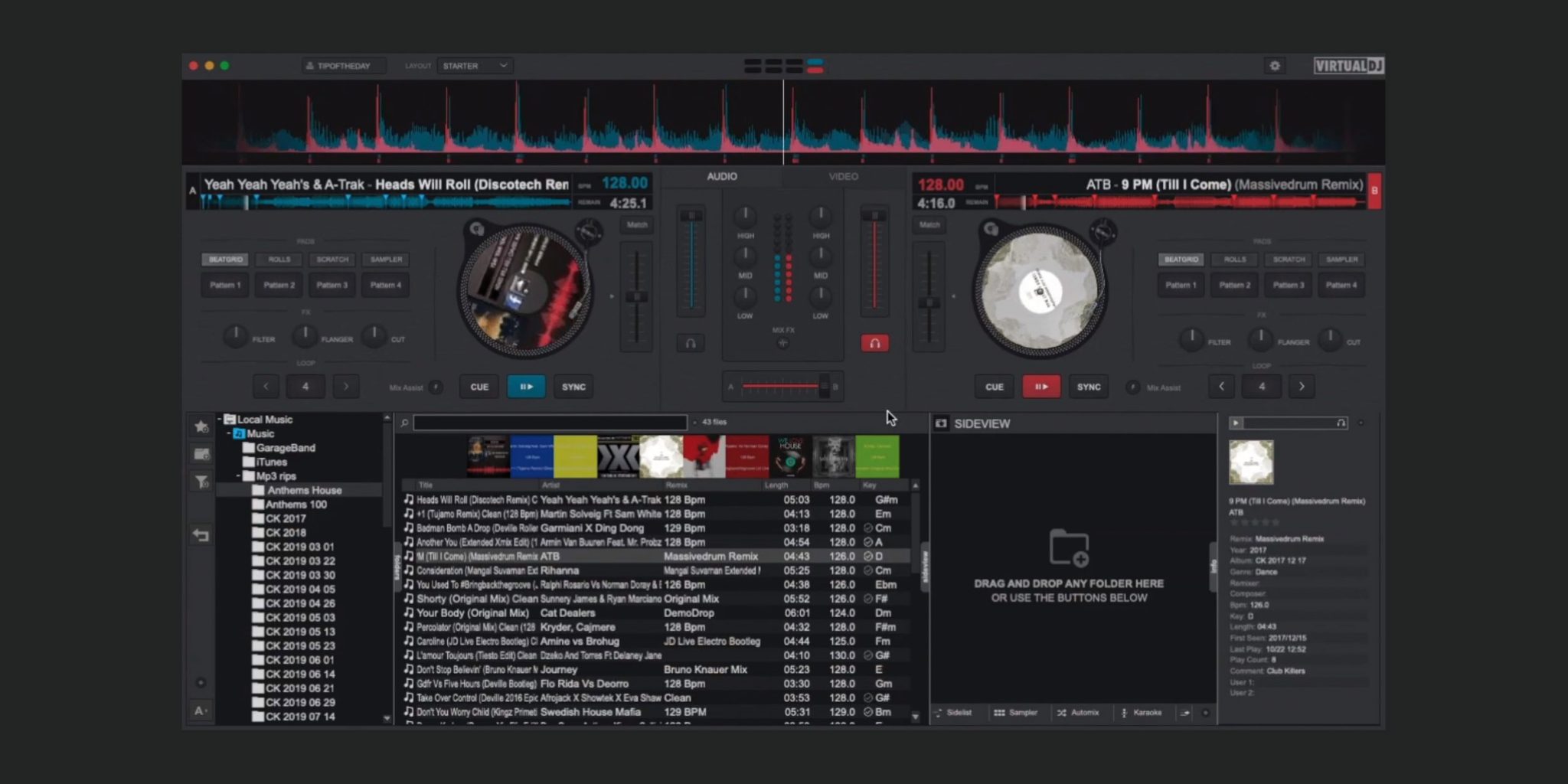Click SYNC on deck B
This screenshot has height=784, width=1568.
point(1089,387)
